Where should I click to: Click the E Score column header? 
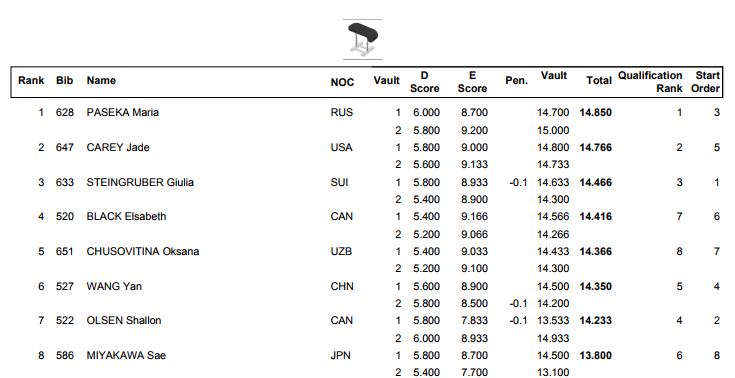coord(472,82)
